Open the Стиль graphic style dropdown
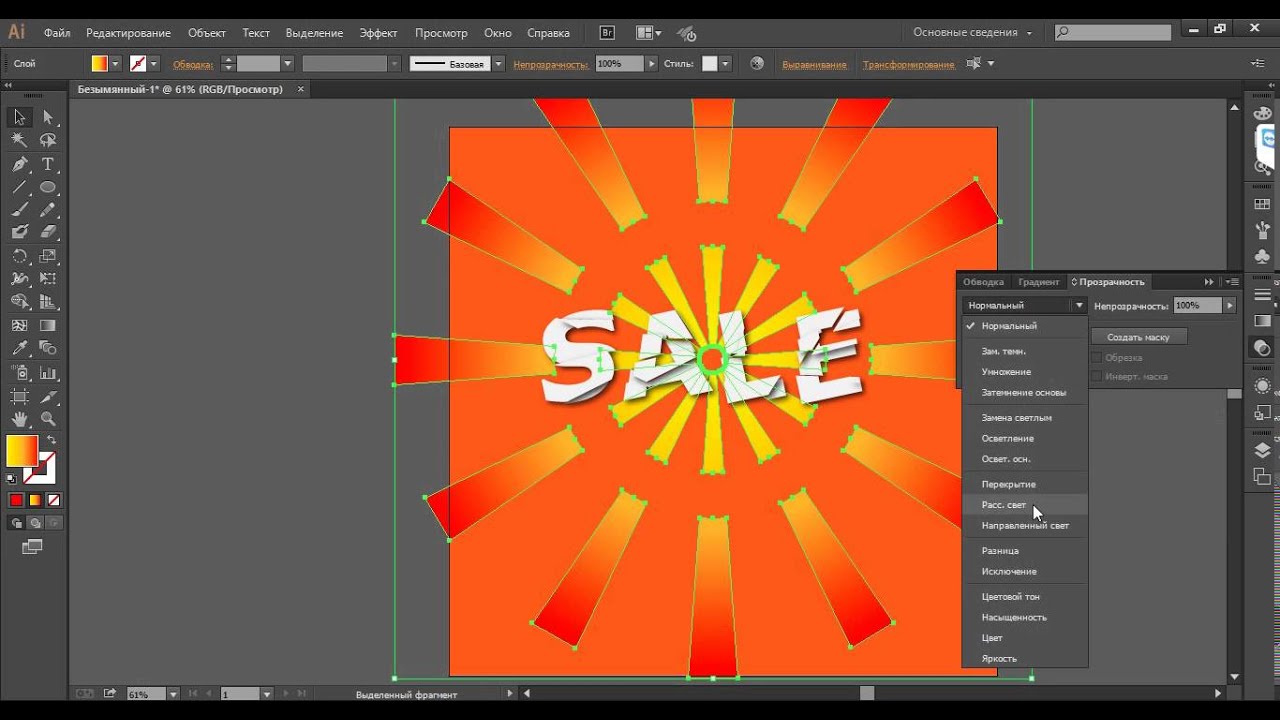 (725, 63)
